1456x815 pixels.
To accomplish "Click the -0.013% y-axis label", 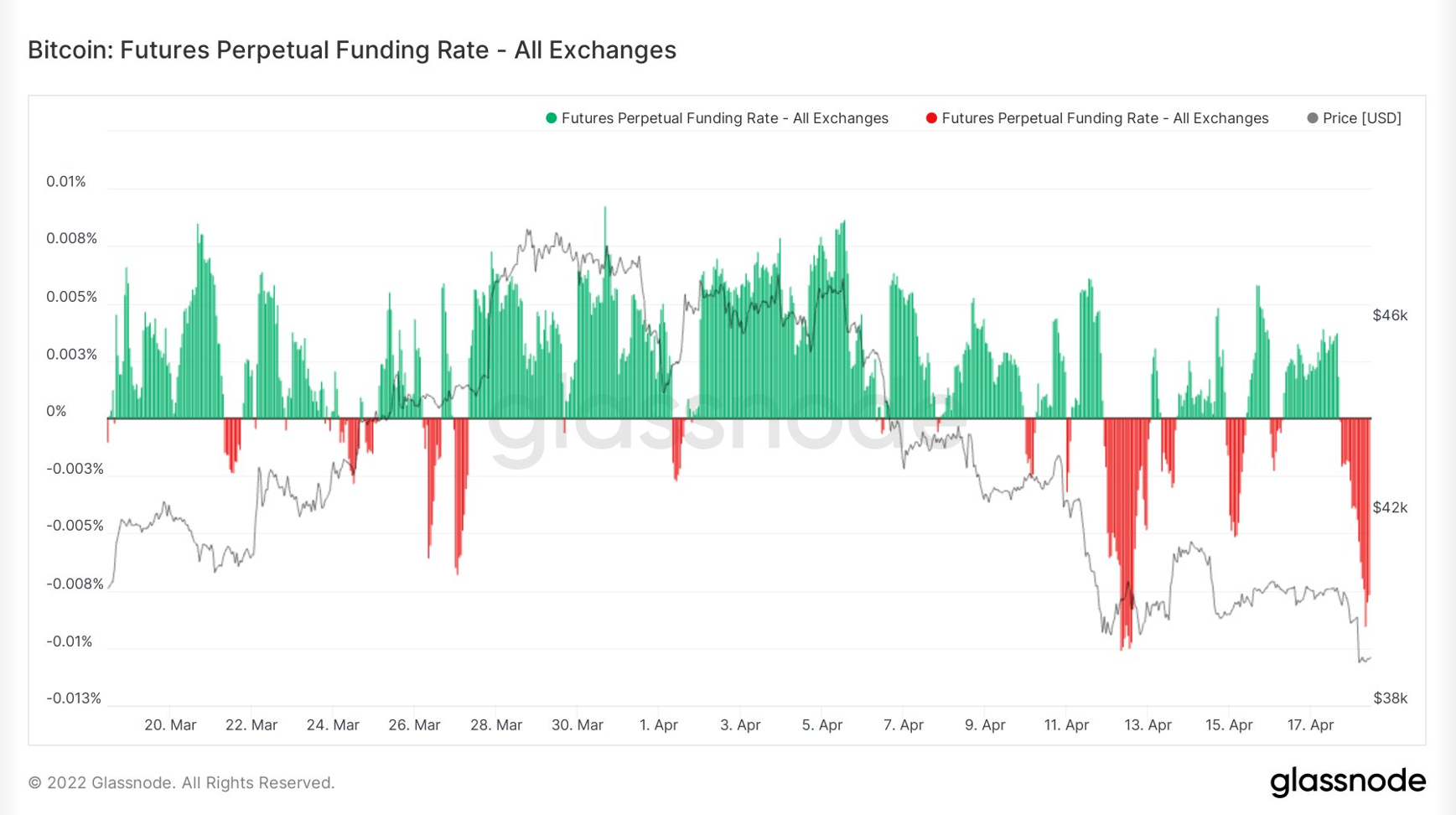I will tap(74, 698).
